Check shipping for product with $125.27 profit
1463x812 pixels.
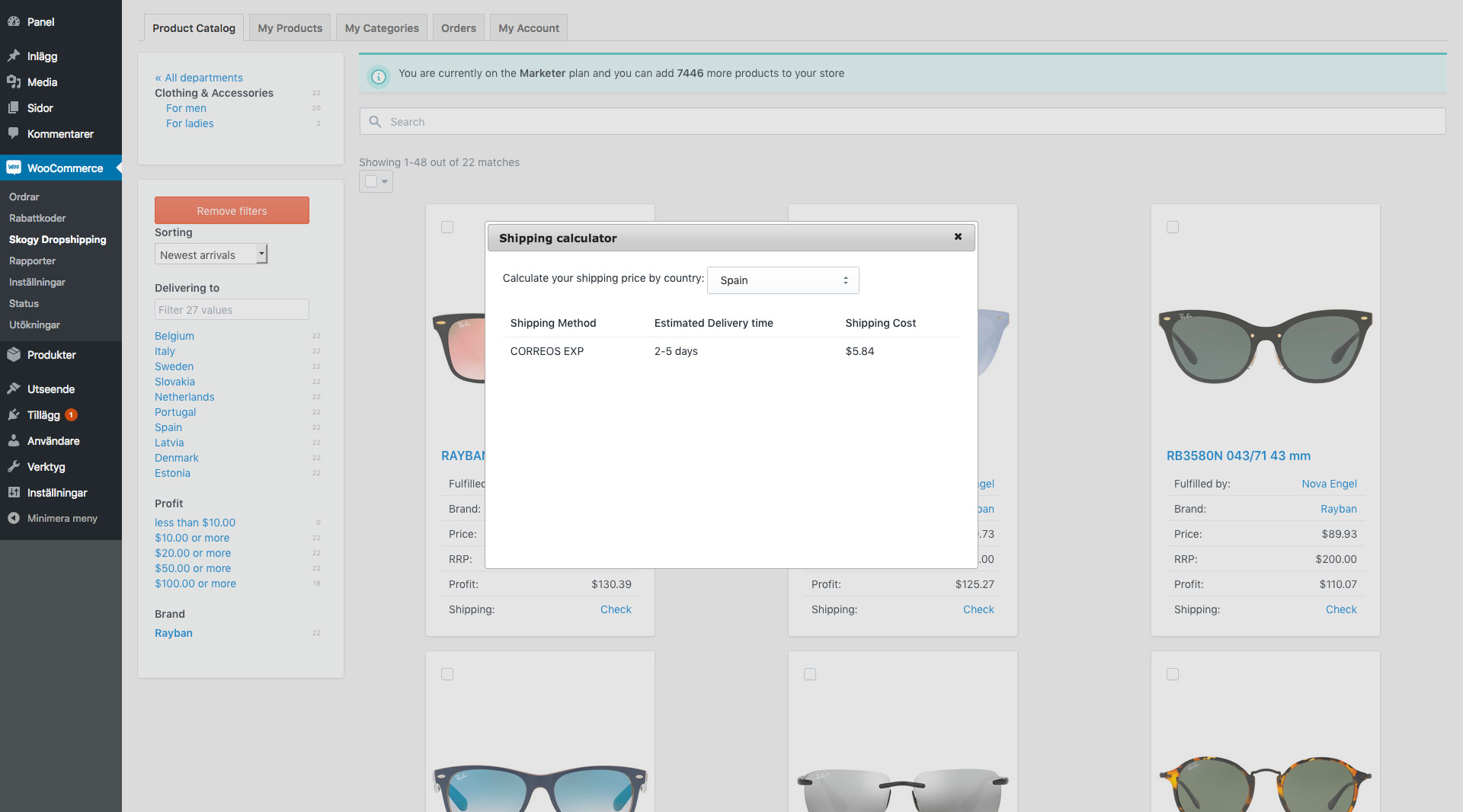[978, 609]
